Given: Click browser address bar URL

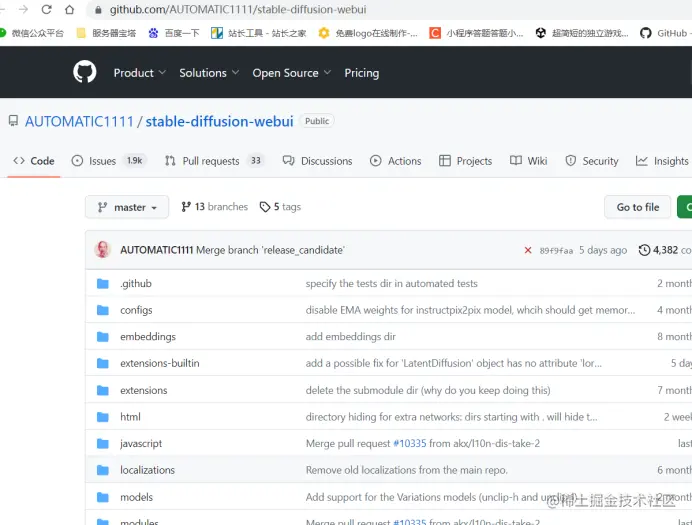Looking at the screenshot, I should click(x=238, y=9).
